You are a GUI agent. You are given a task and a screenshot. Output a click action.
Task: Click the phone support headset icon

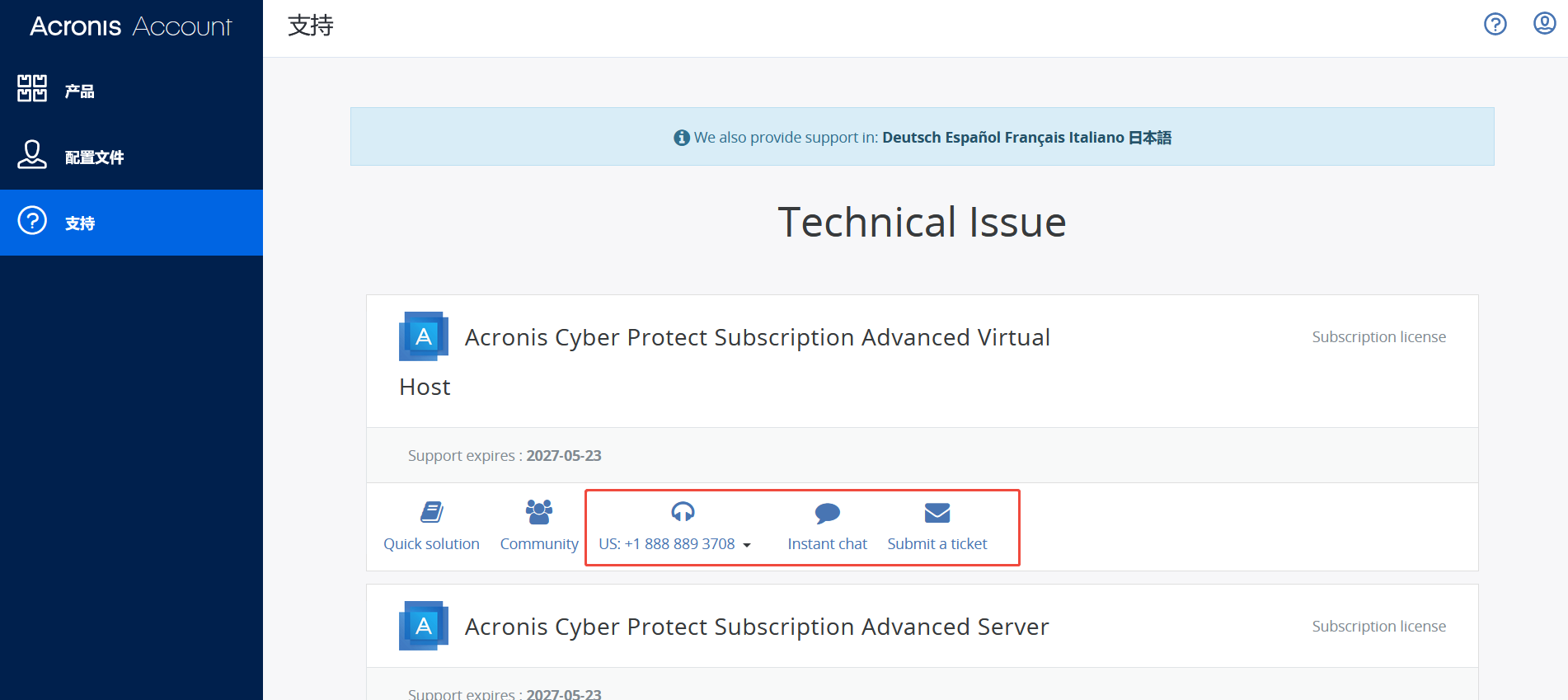point(683,512)
